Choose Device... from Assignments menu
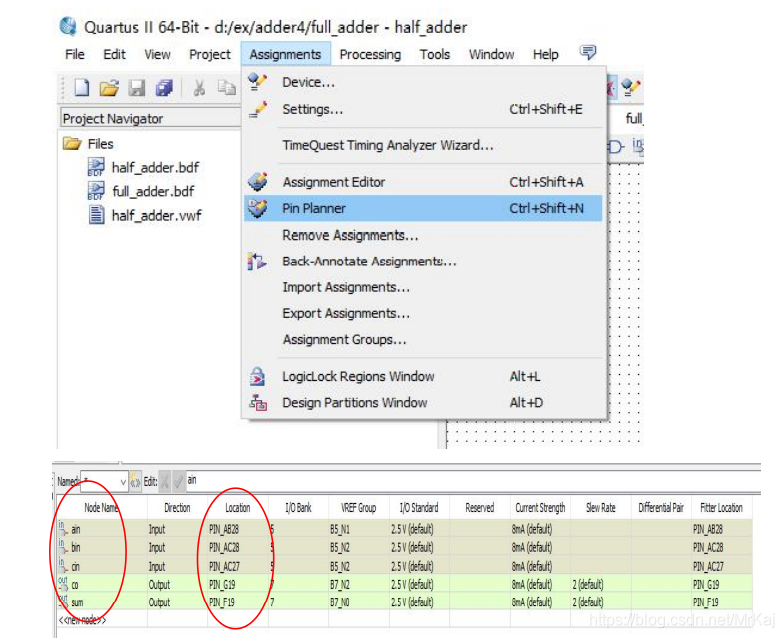This screenshot has height=638, width=784. point(423,82)
